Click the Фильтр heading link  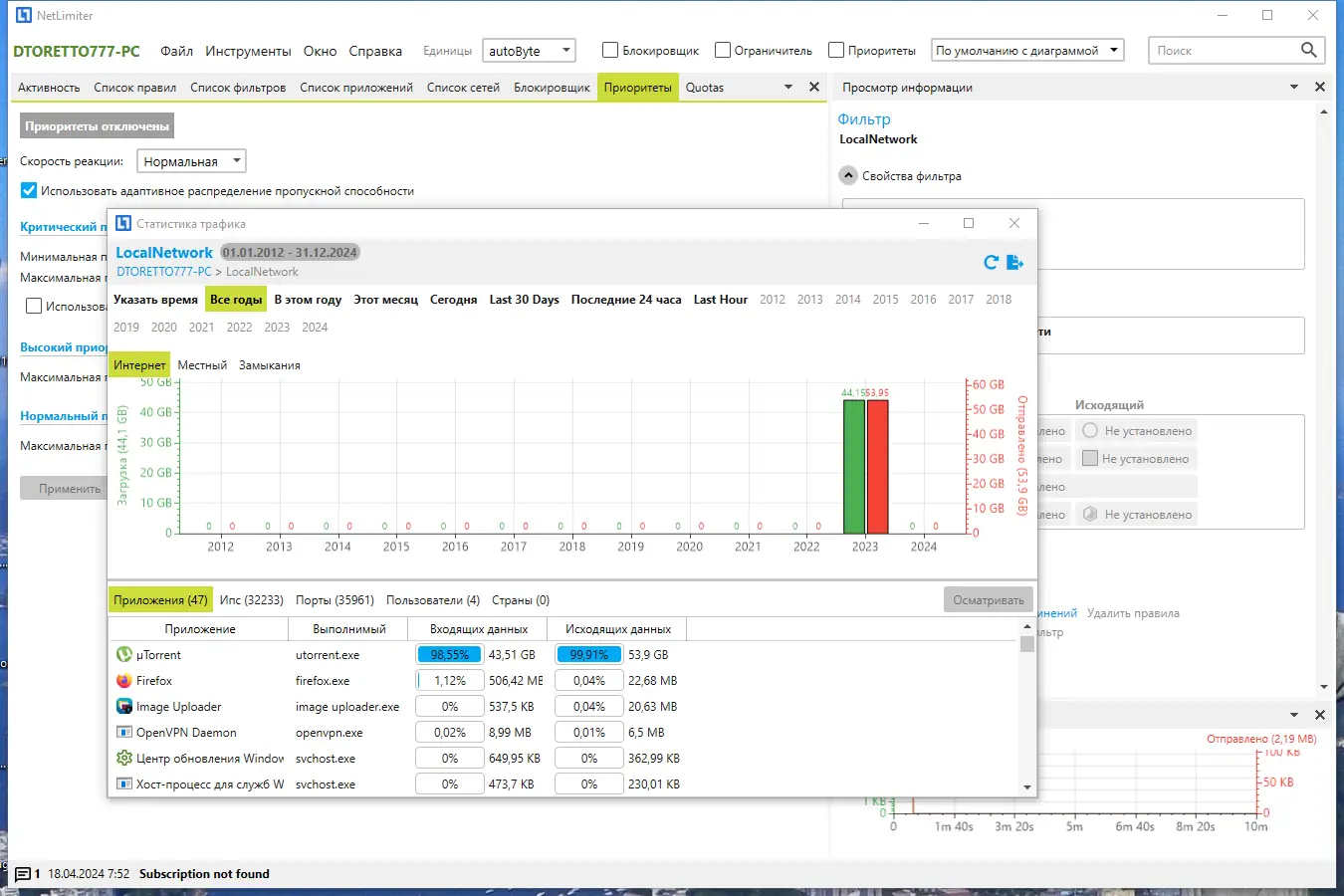pyautogui.click(x=864, y=119)
